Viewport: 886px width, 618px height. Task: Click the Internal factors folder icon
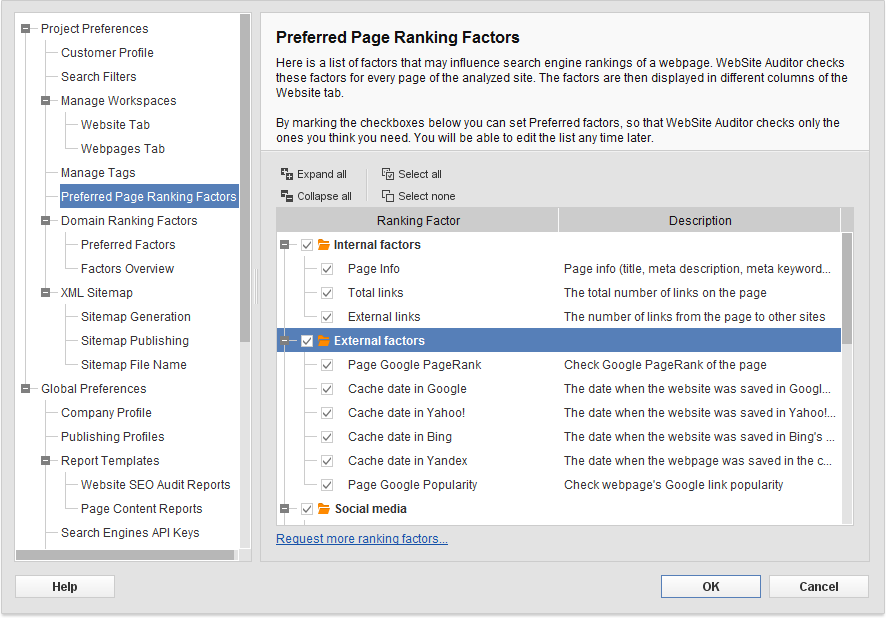tap(324, 245)
